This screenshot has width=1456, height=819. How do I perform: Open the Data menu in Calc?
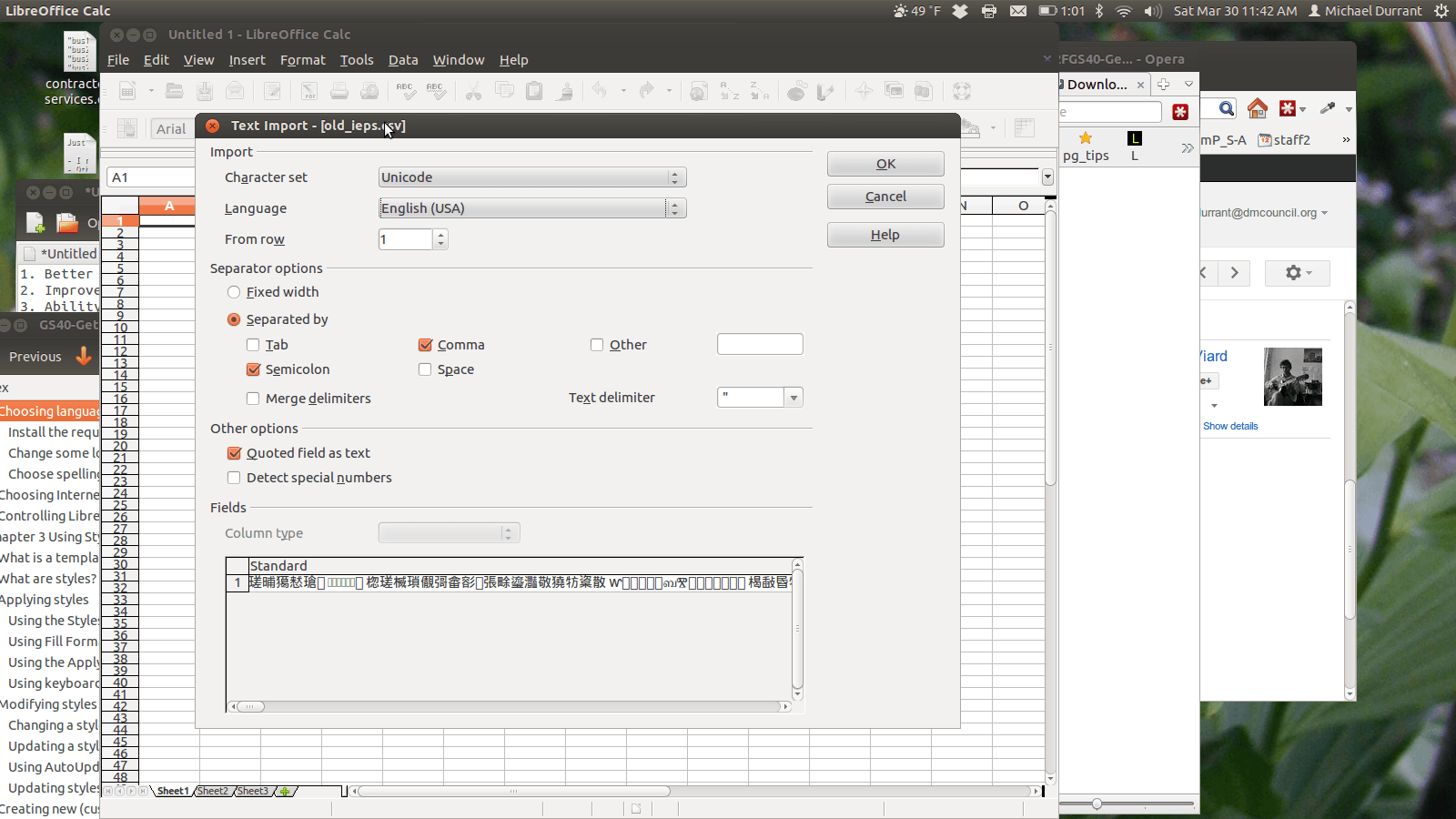click(403, 60)
